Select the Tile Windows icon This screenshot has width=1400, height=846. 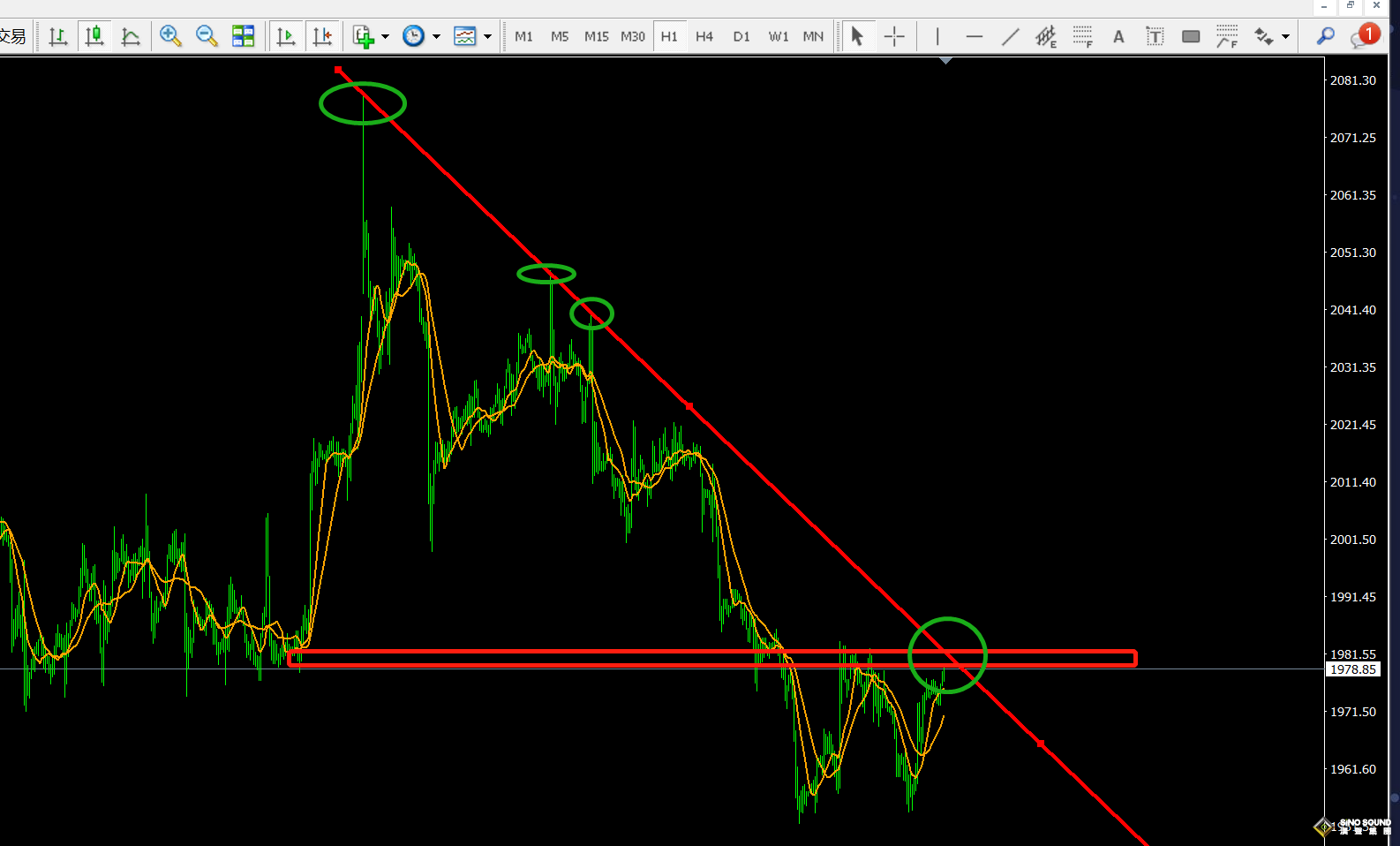[x=243, y=36]
